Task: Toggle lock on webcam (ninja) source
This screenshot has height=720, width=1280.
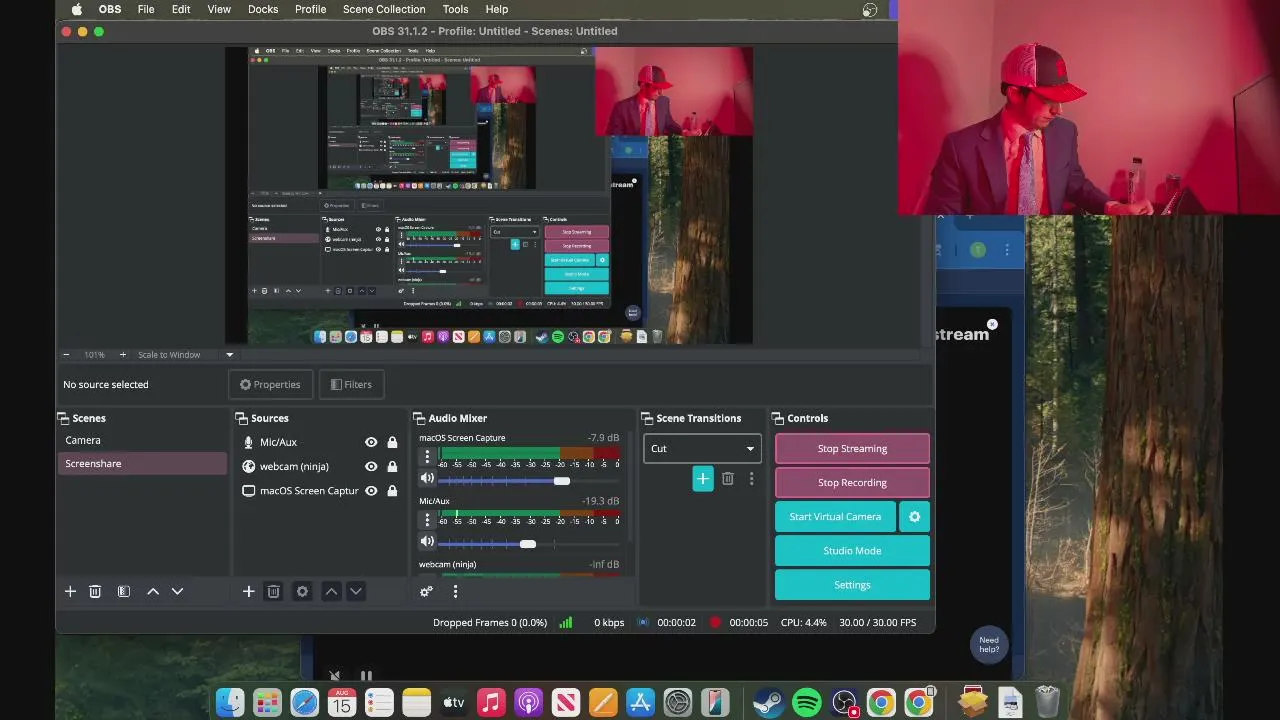Action: click(x=392, y=466)
